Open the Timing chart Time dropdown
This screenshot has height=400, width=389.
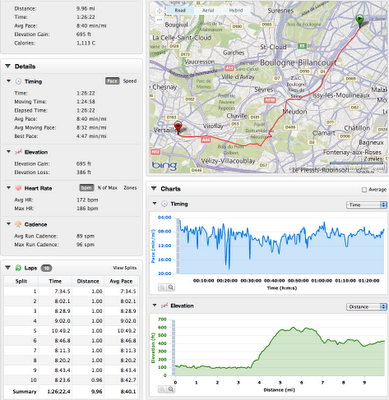tap(366, 205)
